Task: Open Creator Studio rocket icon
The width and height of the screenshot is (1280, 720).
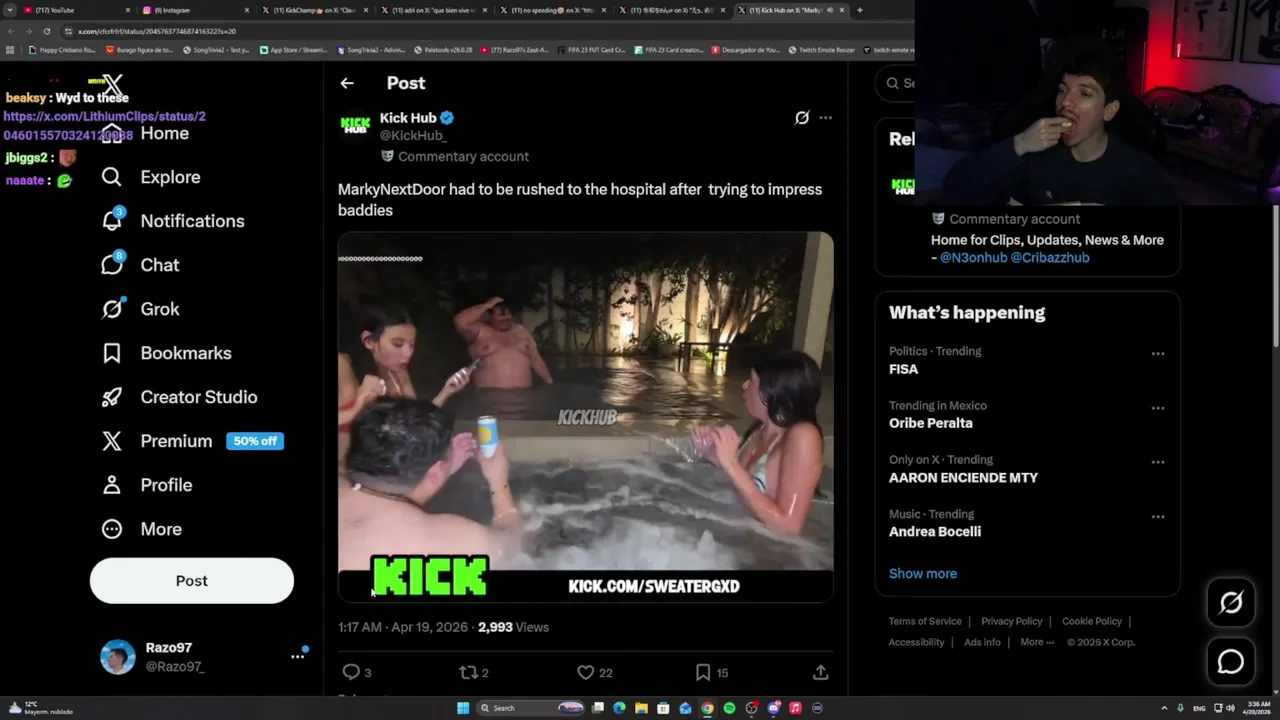Action: (112, 397)
